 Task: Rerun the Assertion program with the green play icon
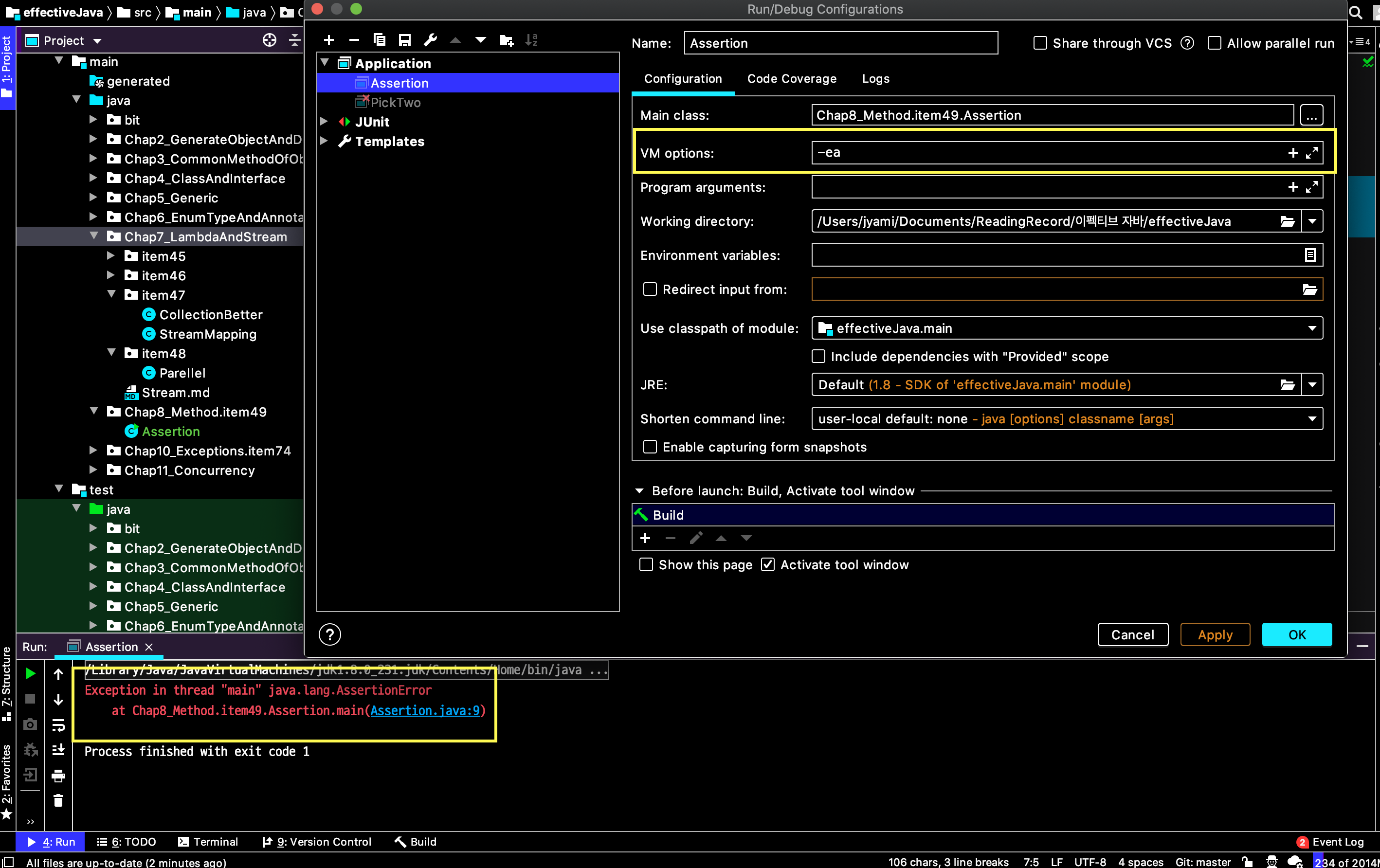(x=30, y=674)
